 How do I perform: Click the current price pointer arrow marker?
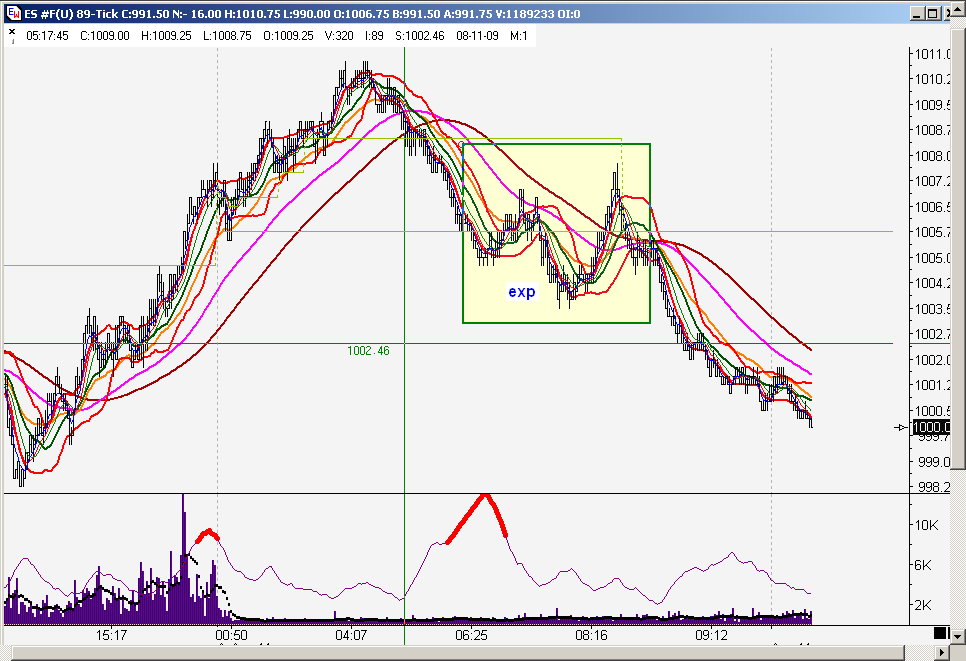tap(901, 427)
